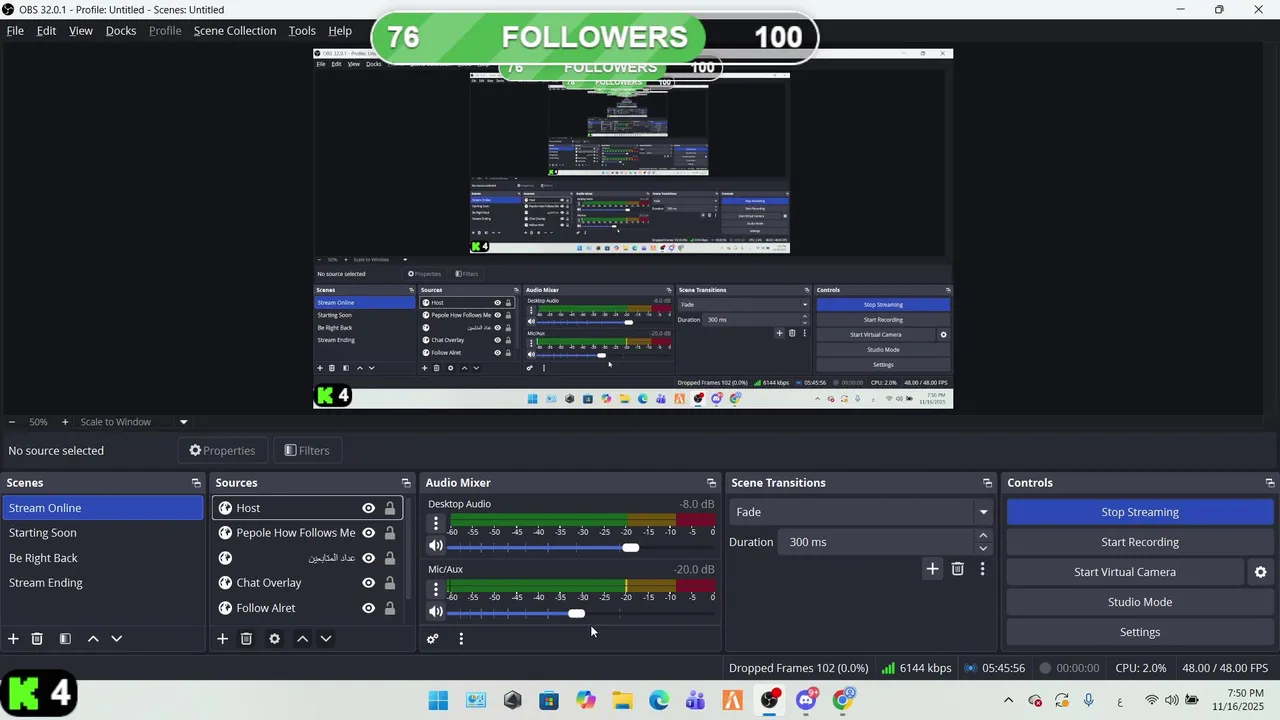Hide the Host source
The image size is (1280, 720).
pos(368,508)
